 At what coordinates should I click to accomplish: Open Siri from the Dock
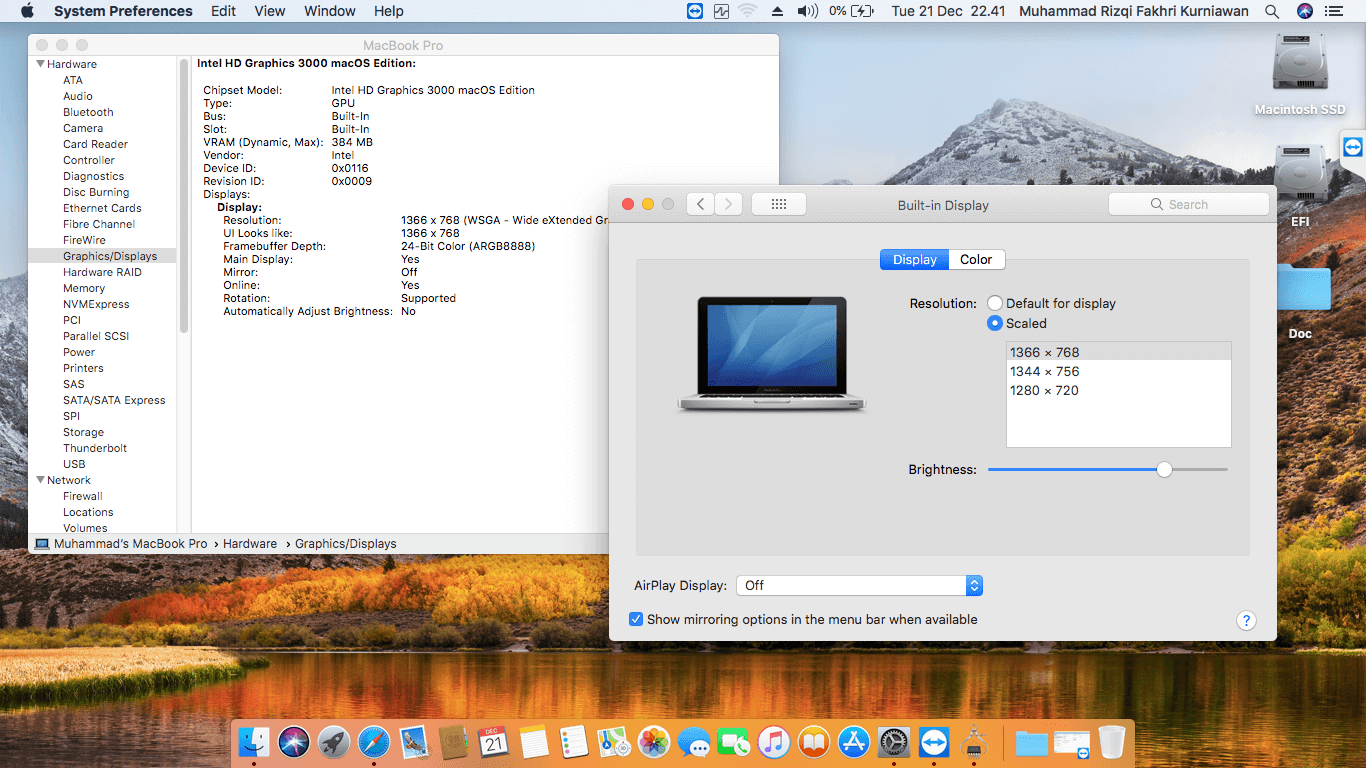(293, 743)
